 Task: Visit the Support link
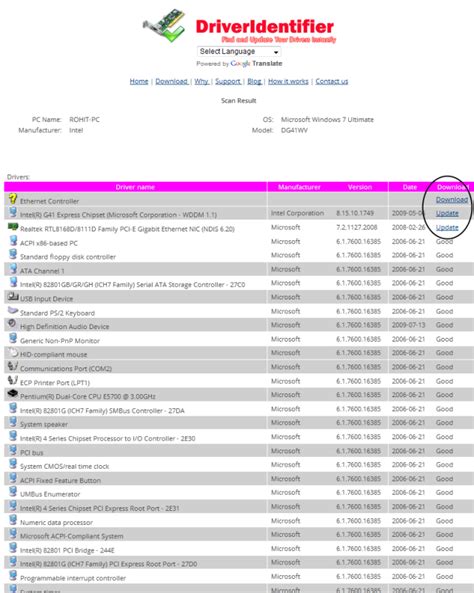[x=228, y=81]
